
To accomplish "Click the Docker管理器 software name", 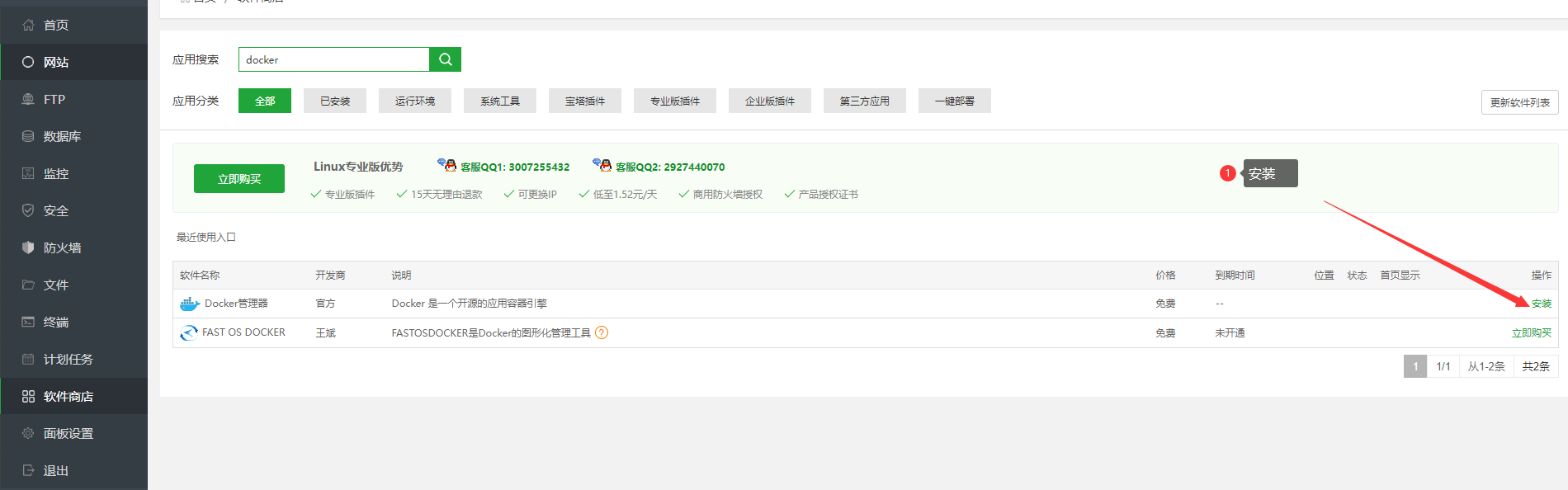I will pos(236,304).
